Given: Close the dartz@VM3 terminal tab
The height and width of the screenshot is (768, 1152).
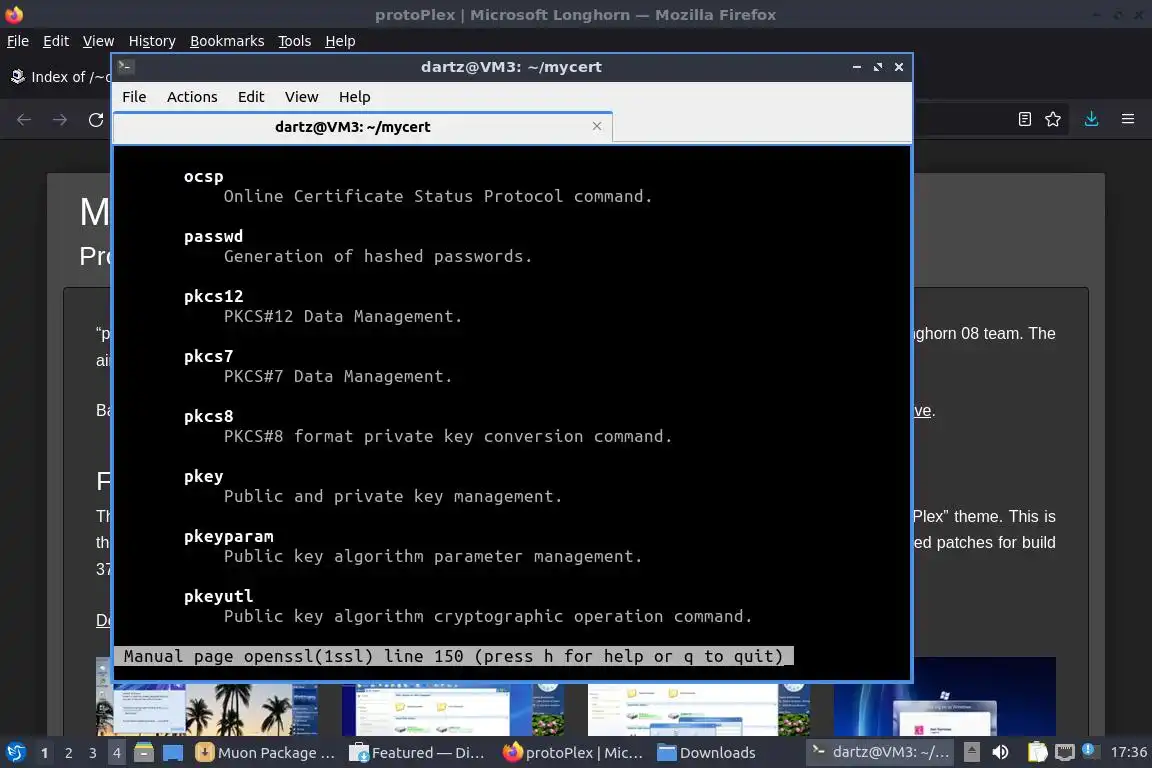Looking at the screenshot, I should pos(597,126).
